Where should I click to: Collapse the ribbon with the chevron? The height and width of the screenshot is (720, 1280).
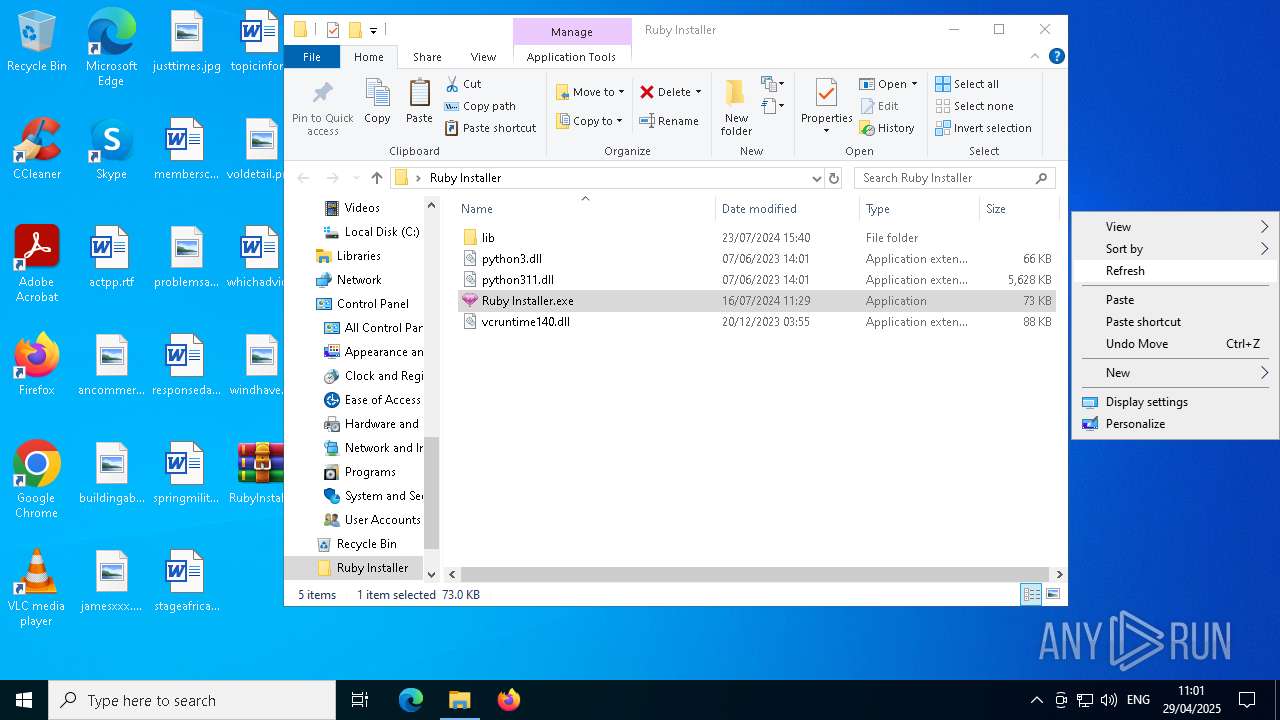tap(1036, 57)
